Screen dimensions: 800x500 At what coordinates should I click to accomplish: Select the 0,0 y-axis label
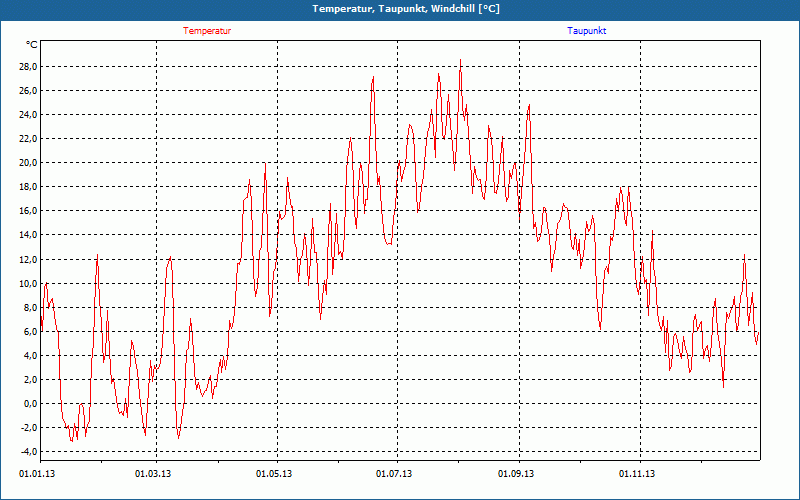pyautogui.click(x=30, y=403)
